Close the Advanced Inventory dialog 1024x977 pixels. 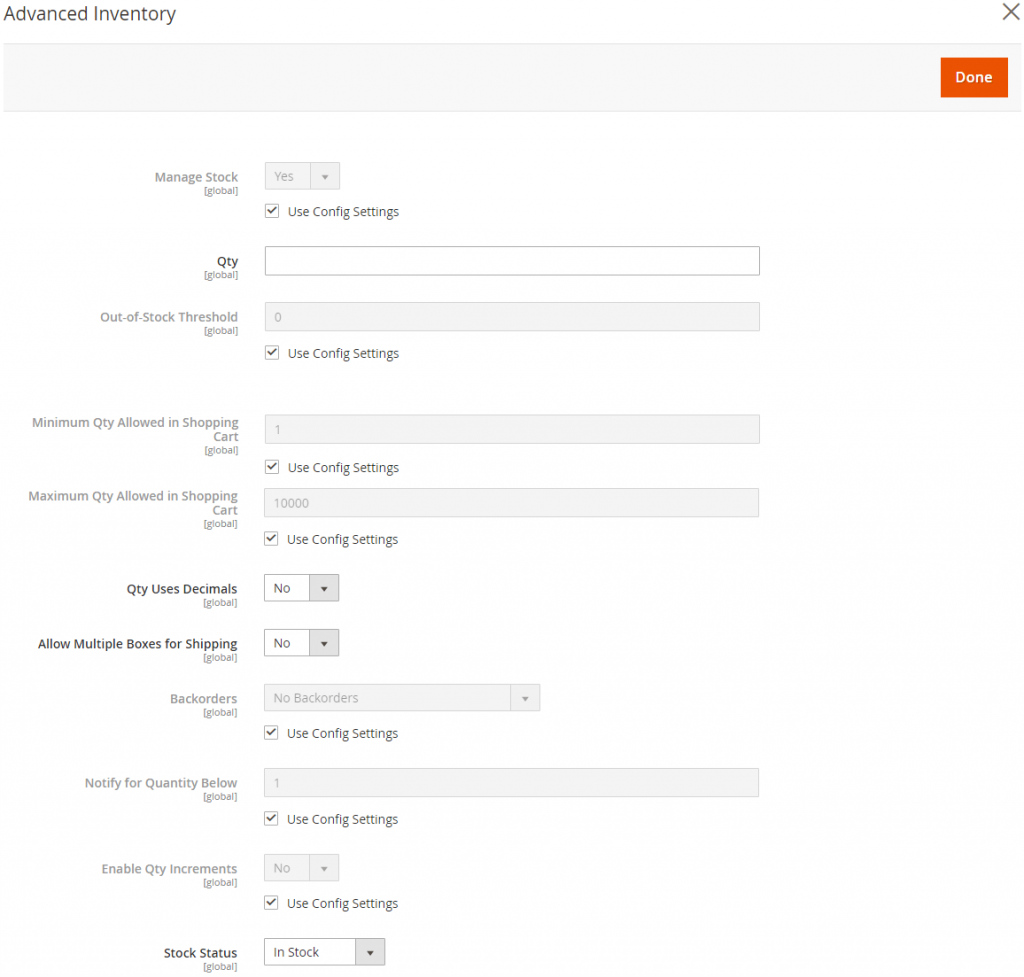click(1010, 12)
